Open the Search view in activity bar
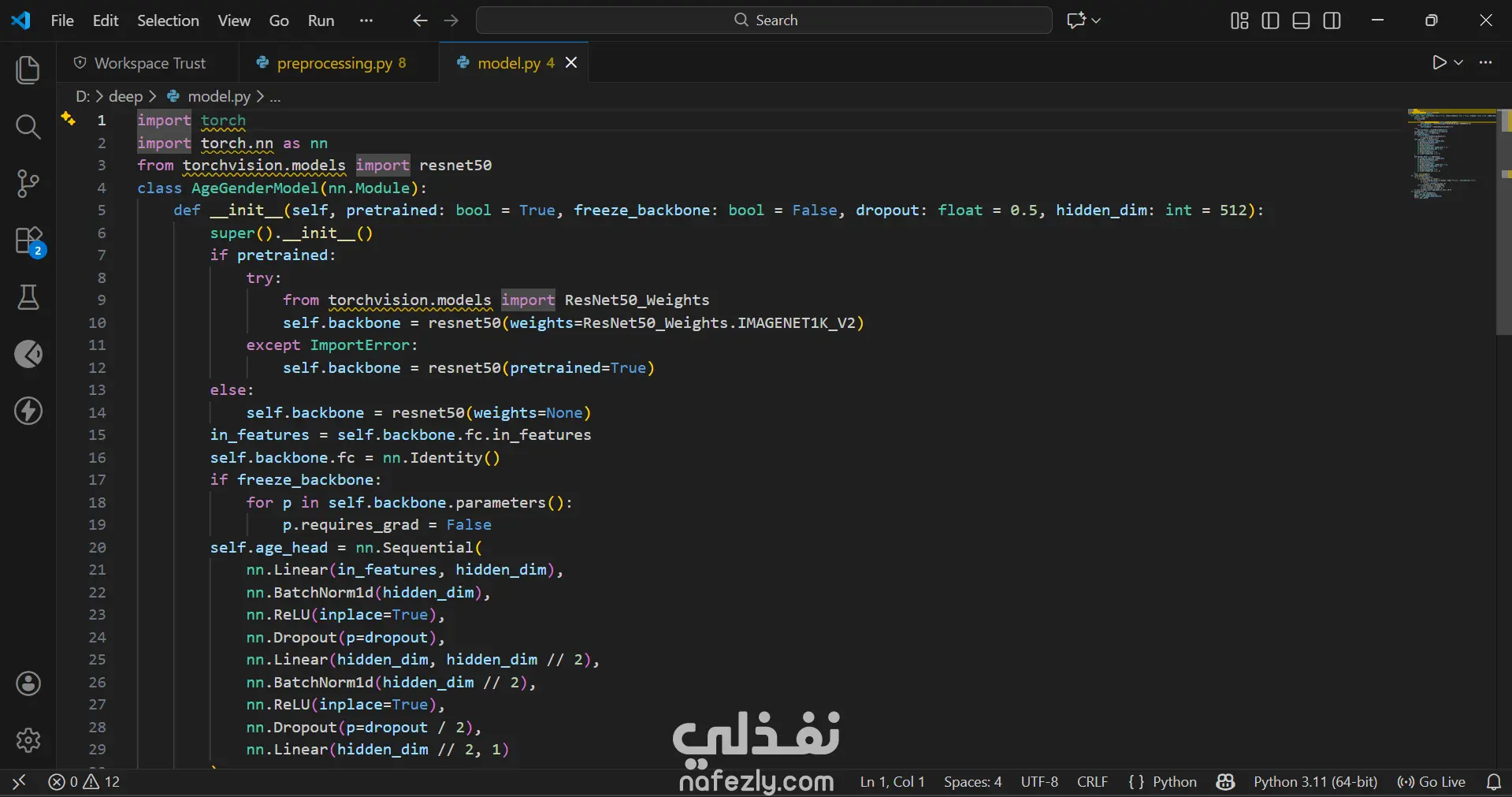This screenshot has height=797, width=1512. click(28, 126)
